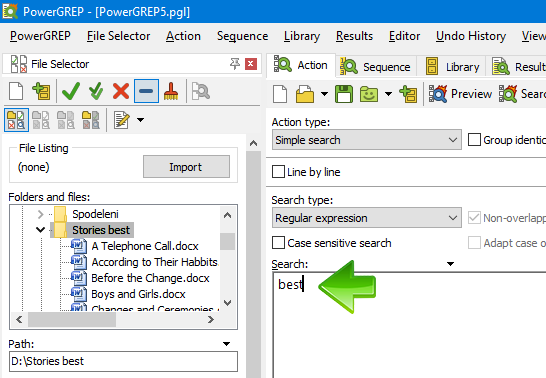
Task: Open the Favorites dropdown arrow
Action: (388, 94)
